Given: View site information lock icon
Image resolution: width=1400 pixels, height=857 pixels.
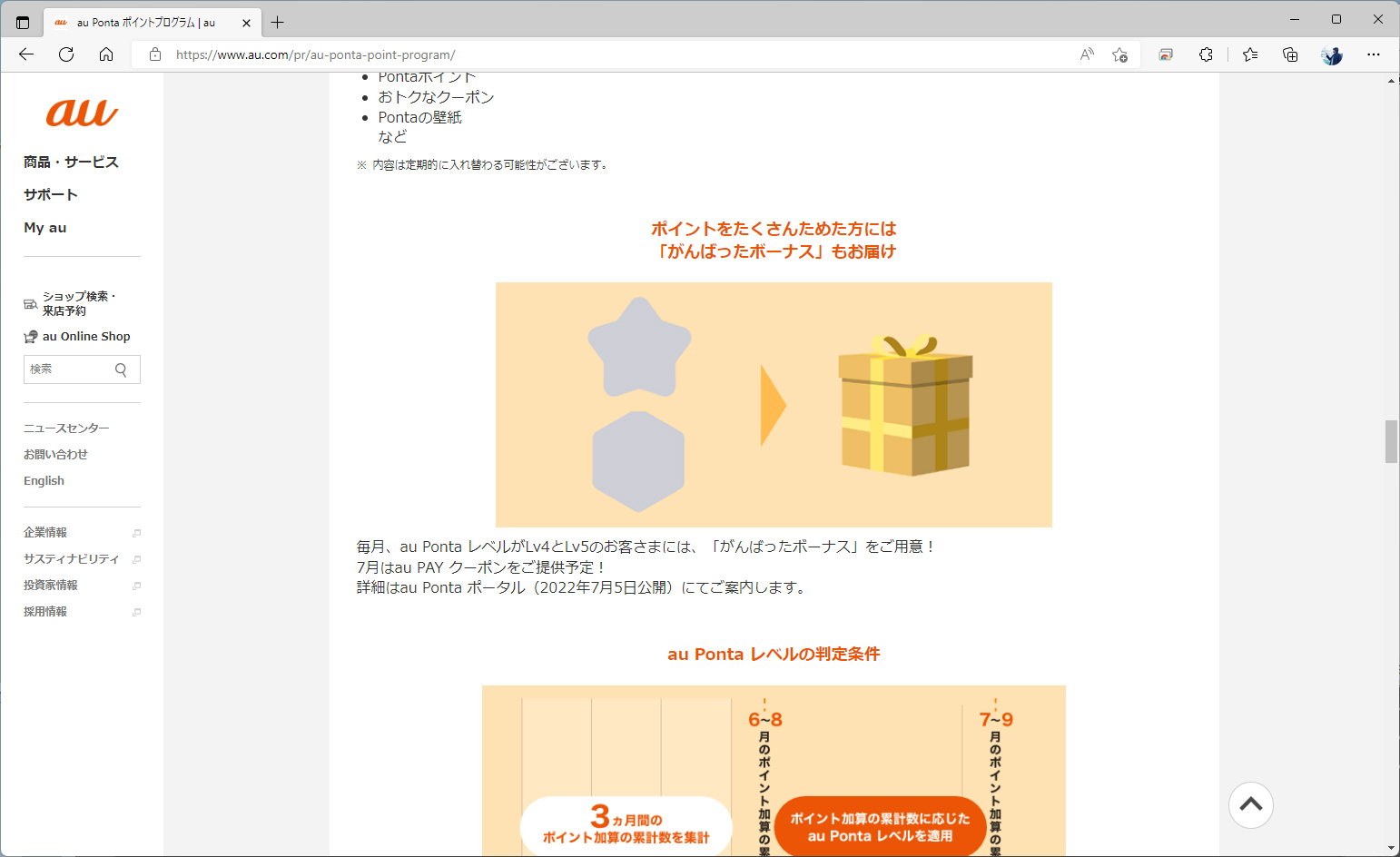Looking at the screenshot, I should point(155,54).
